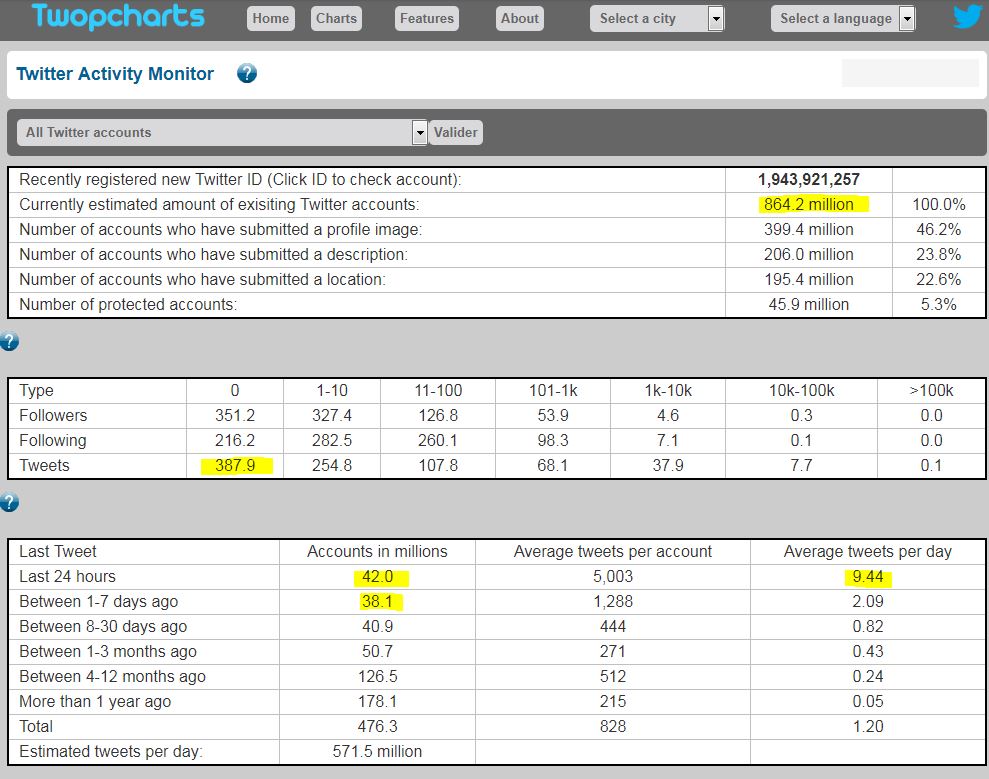Select the 260.1 Following value

tap(438, 440)
